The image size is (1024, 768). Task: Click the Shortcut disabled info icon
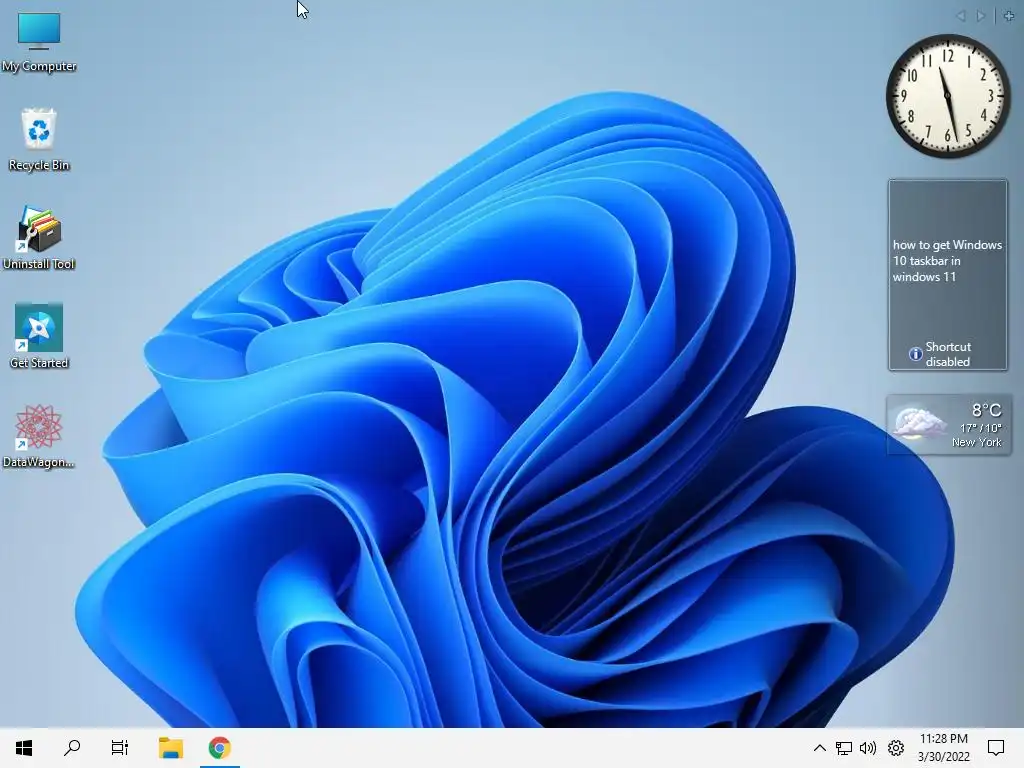tap(916, 354)
